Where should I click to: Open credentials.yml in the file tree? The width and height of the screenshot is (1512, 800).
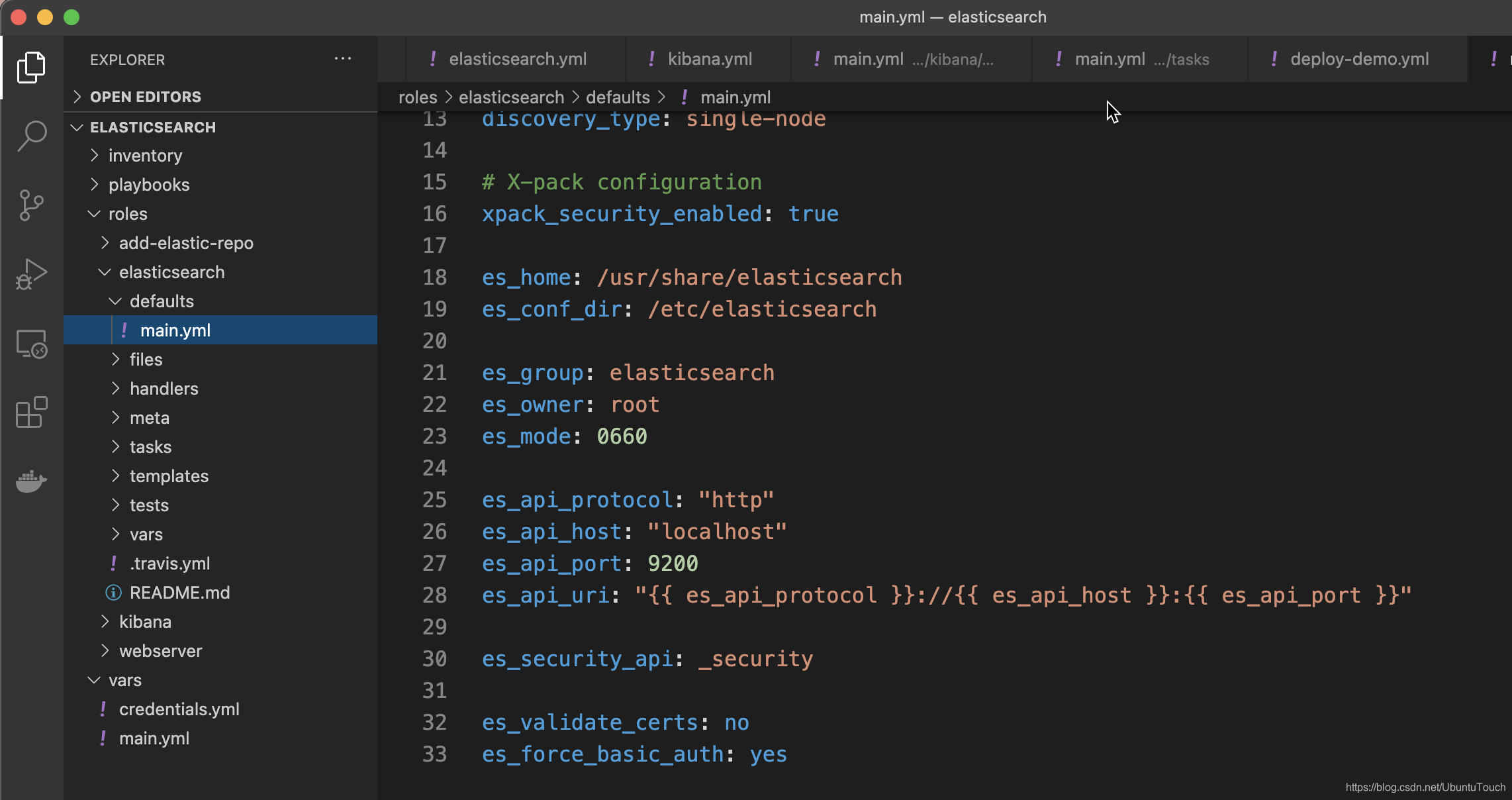(179, 709)
